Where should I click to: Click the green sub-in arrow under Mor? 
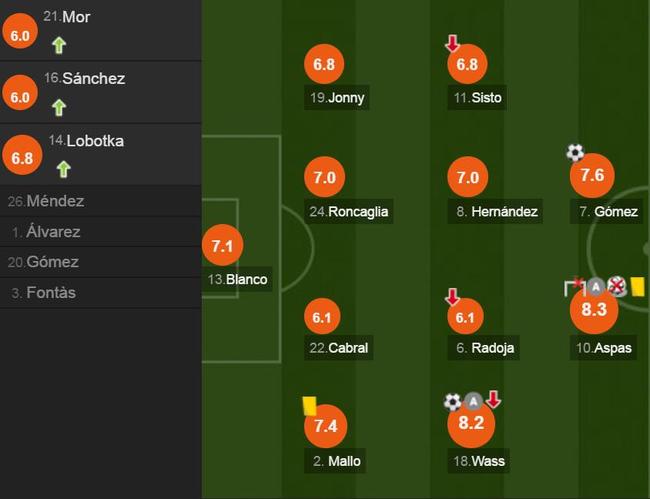point(59,45)
